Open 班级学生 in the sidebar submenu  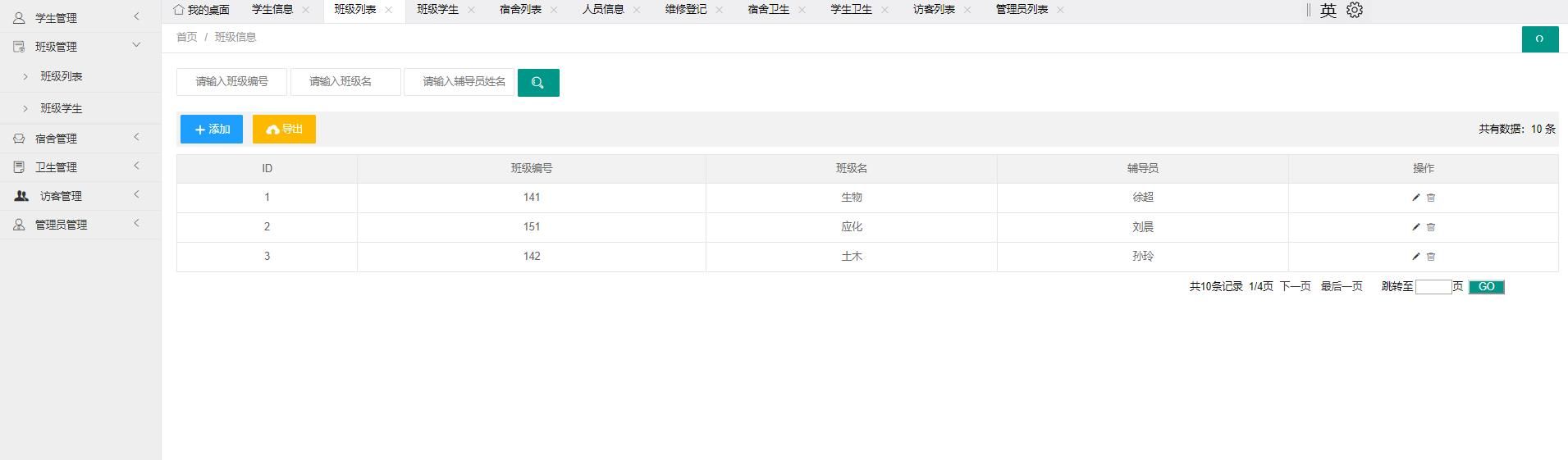[62, 108]
